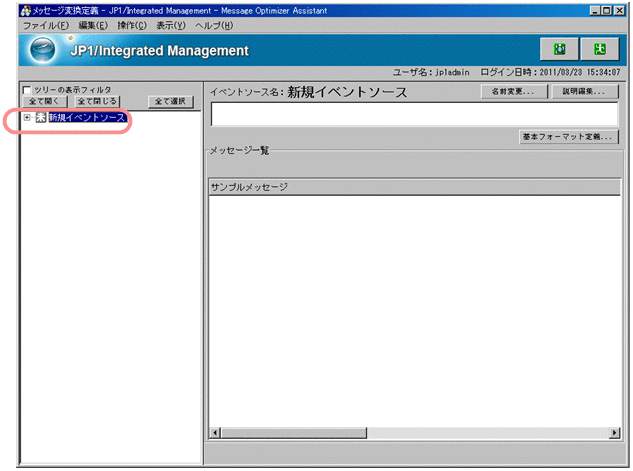Screen dimensions: 633x471
Task: Open the 編集(E) menu
Action: pos(93,25)
